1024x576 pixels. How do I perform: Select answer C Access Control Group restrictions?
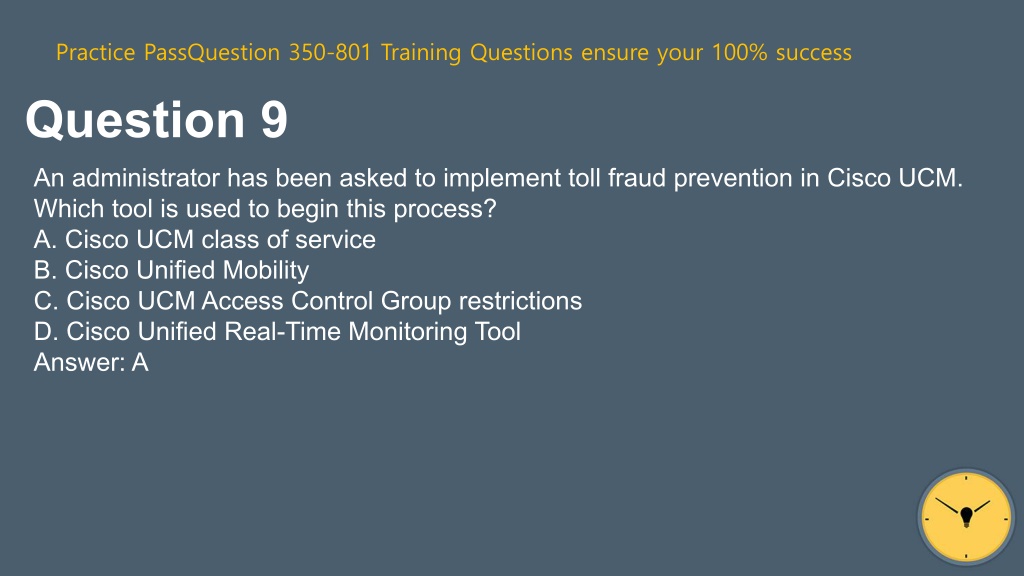[x=308, y=301]
